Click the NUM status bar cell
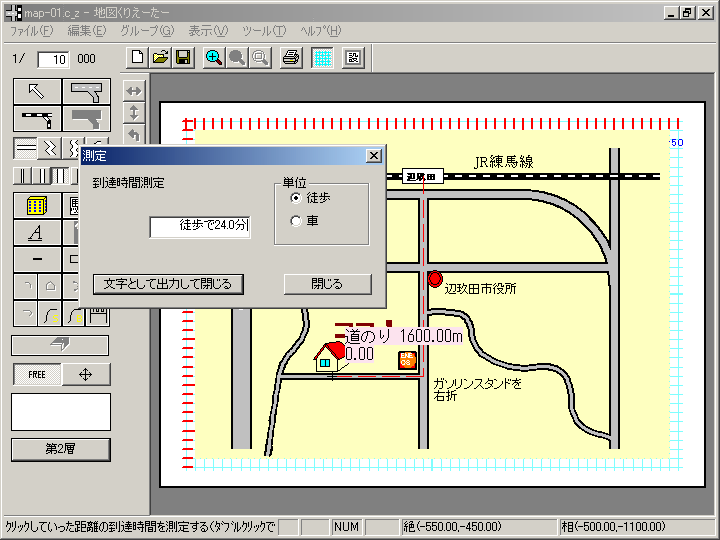 pyautogui.click(x=346, y=527)
